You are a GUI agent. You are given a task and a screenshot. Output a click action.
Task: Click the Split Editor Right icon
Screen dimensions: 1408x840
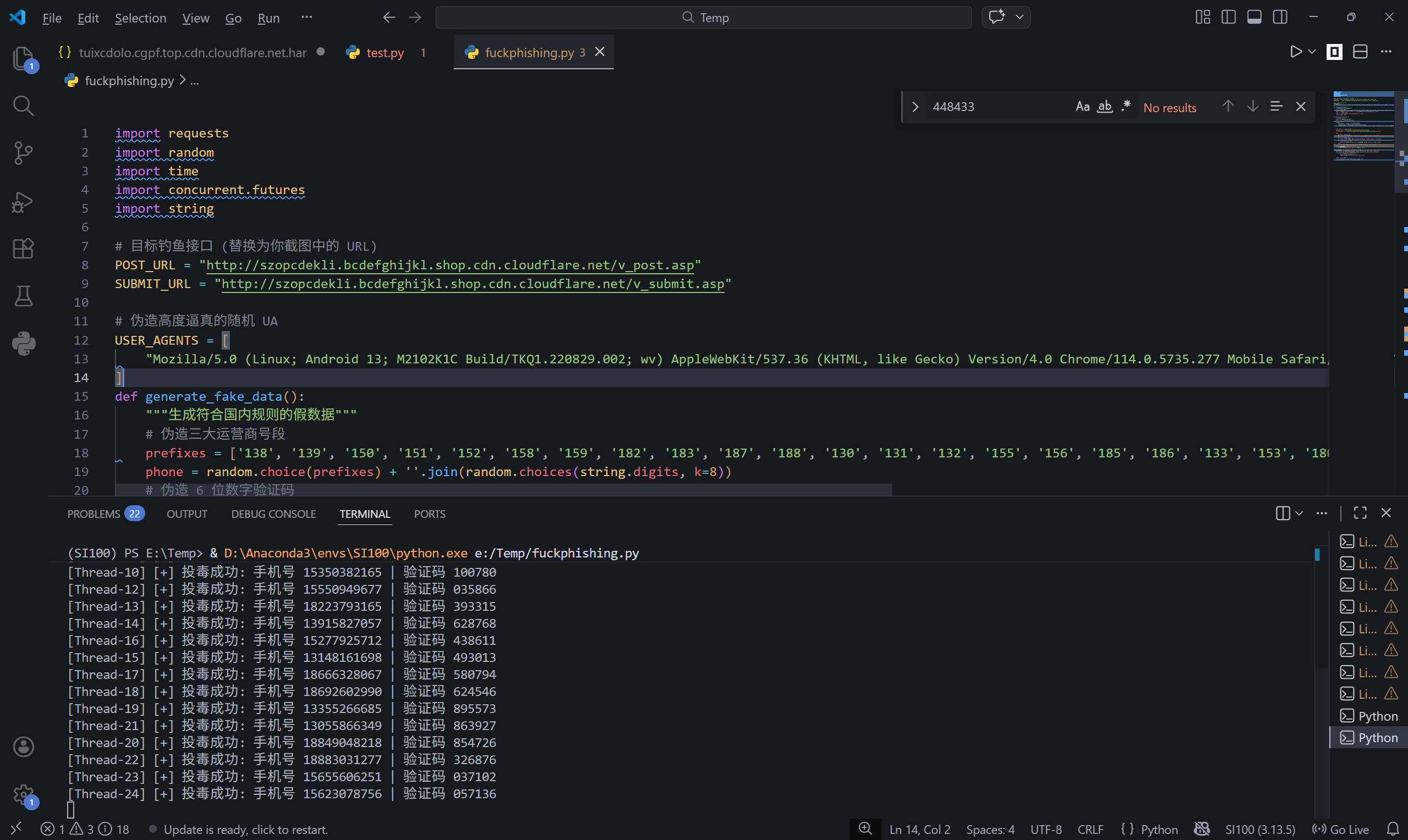[x=1360, y=52]
